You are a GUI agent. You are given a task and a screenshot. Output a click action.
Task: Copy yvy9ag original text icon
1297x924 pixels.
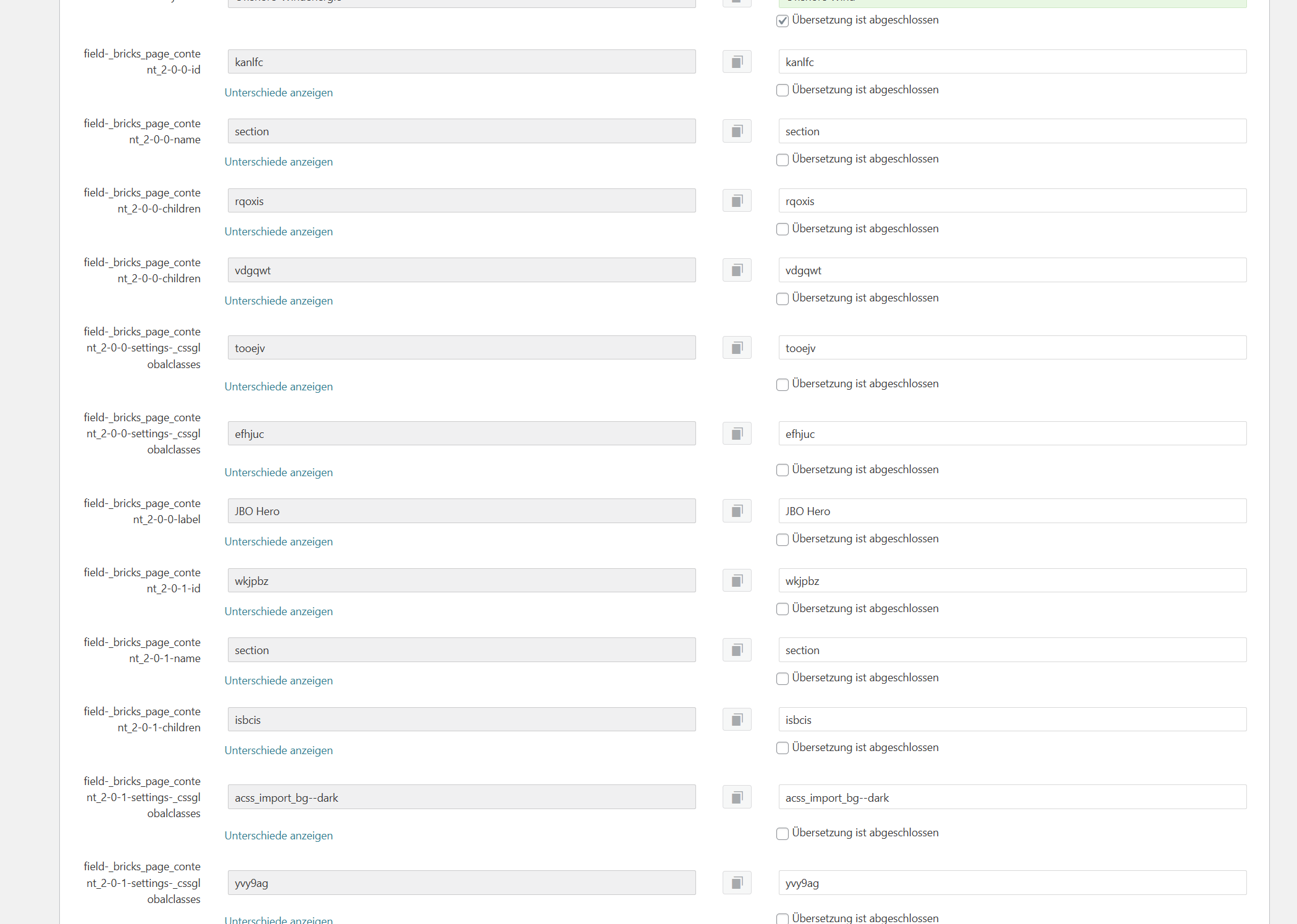737,883
